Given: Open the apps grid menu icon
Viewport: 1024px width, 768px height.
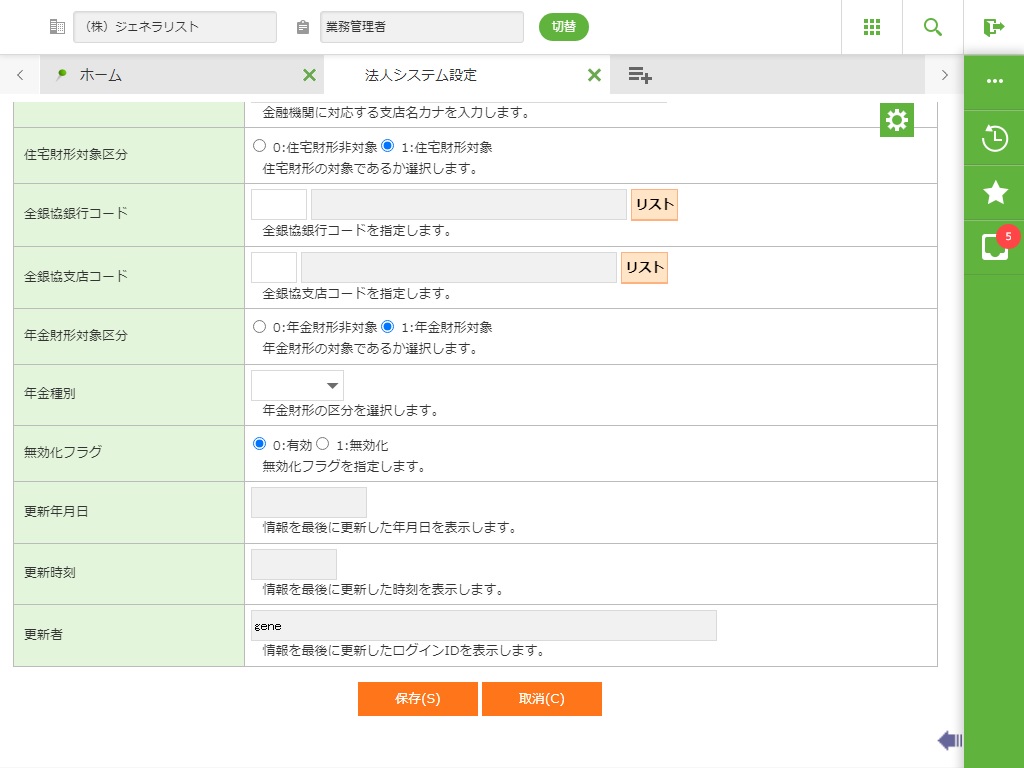Looking at the screenshot, I should tap(872, 27).
